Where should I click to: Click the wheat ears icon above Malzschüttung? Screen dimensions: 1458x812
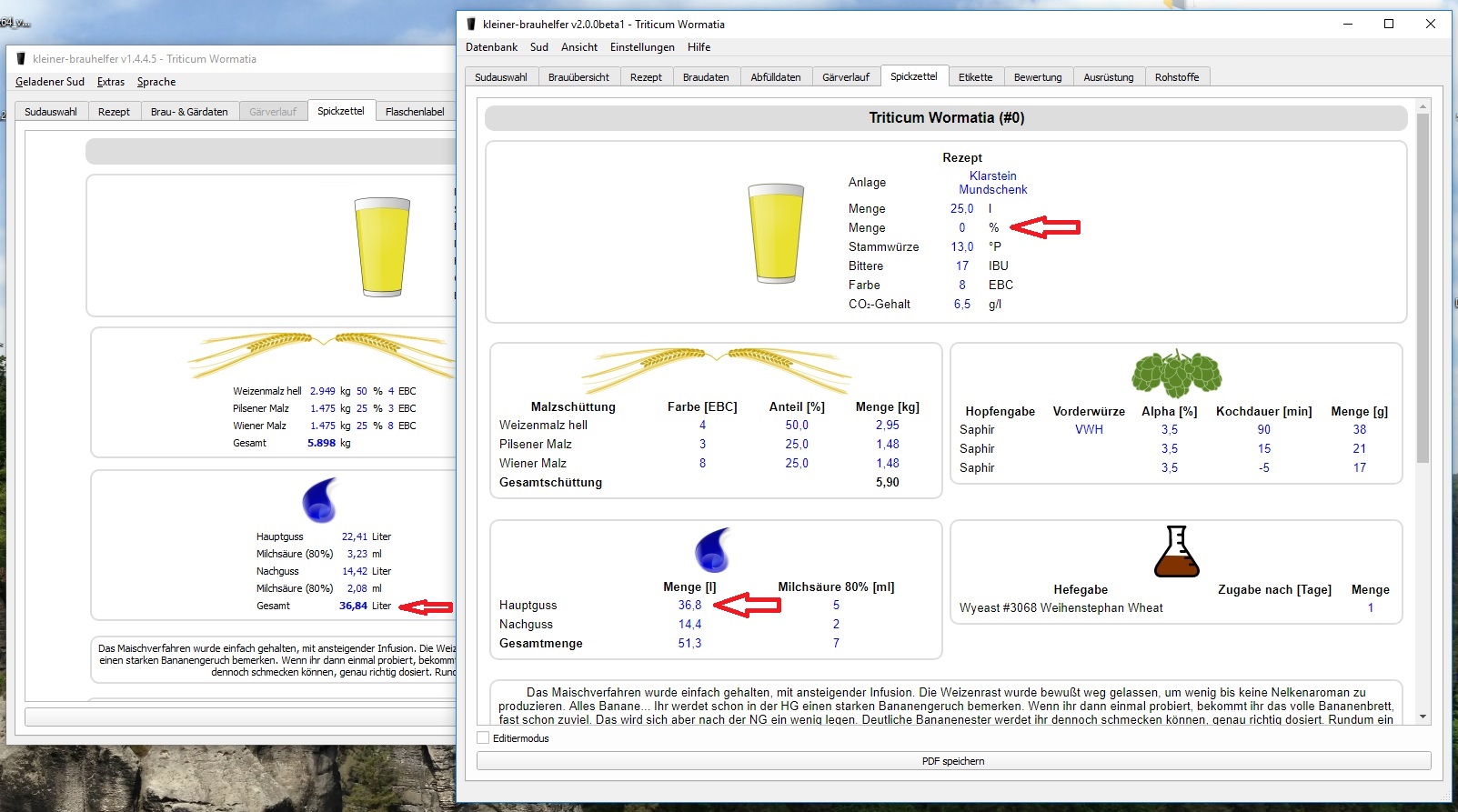716,367
